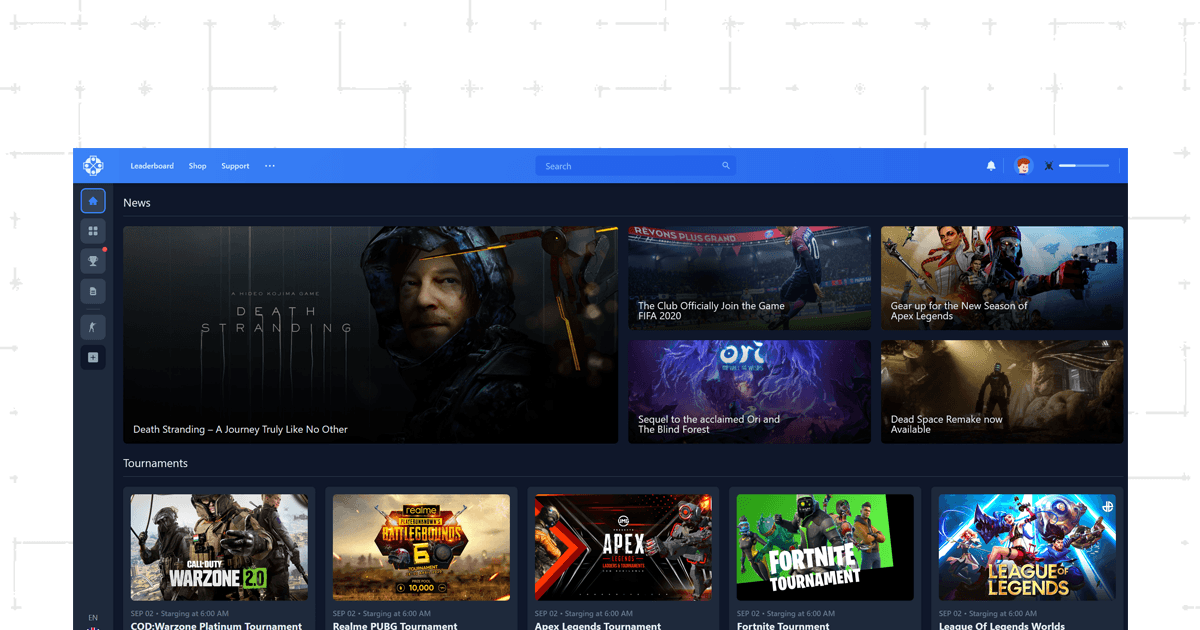Go to the Shop menu item
Screen dimensions: 1200x630
tap(198, 166)
